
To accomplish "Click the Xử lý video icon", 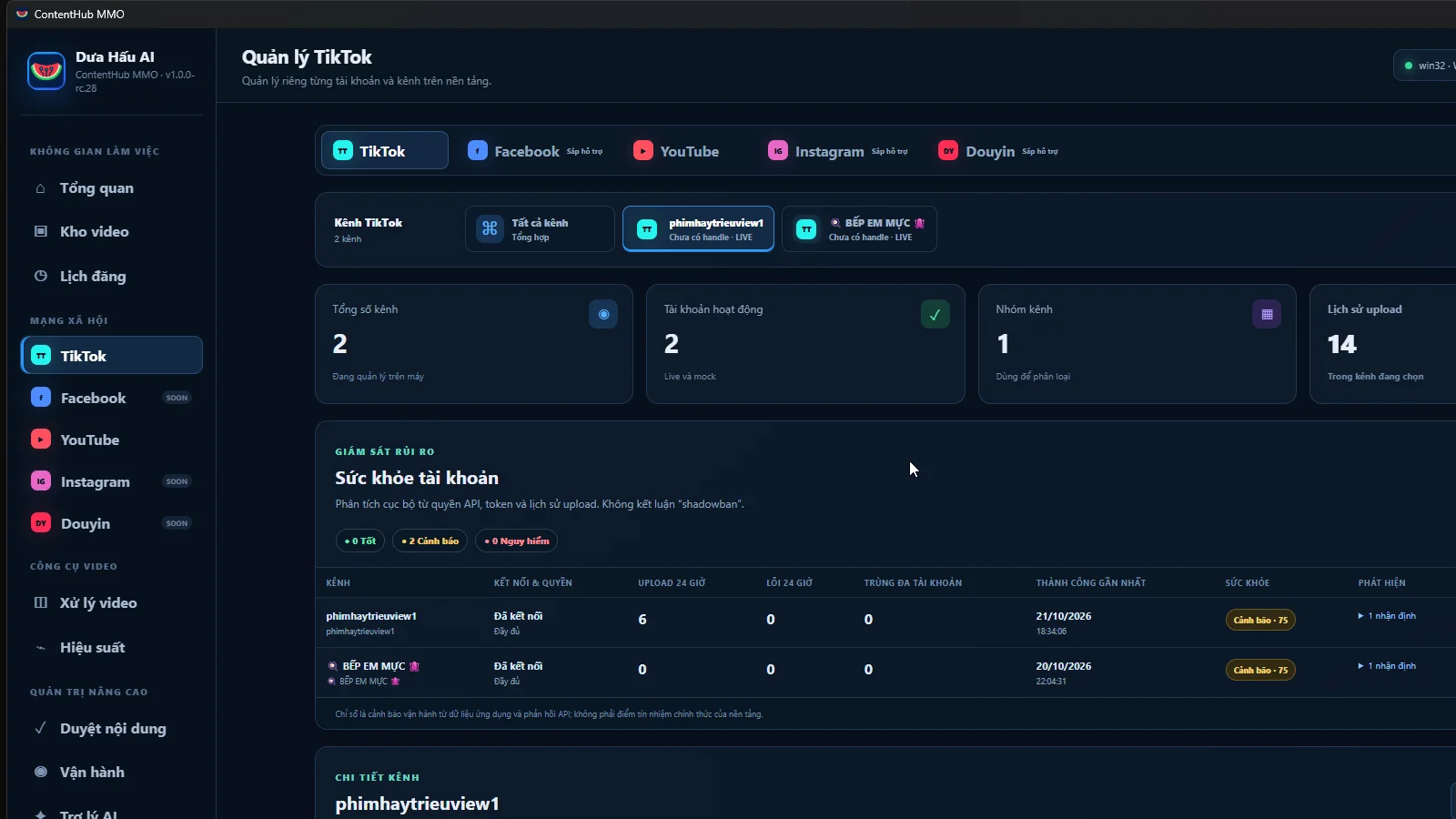I will click(40, 602).
